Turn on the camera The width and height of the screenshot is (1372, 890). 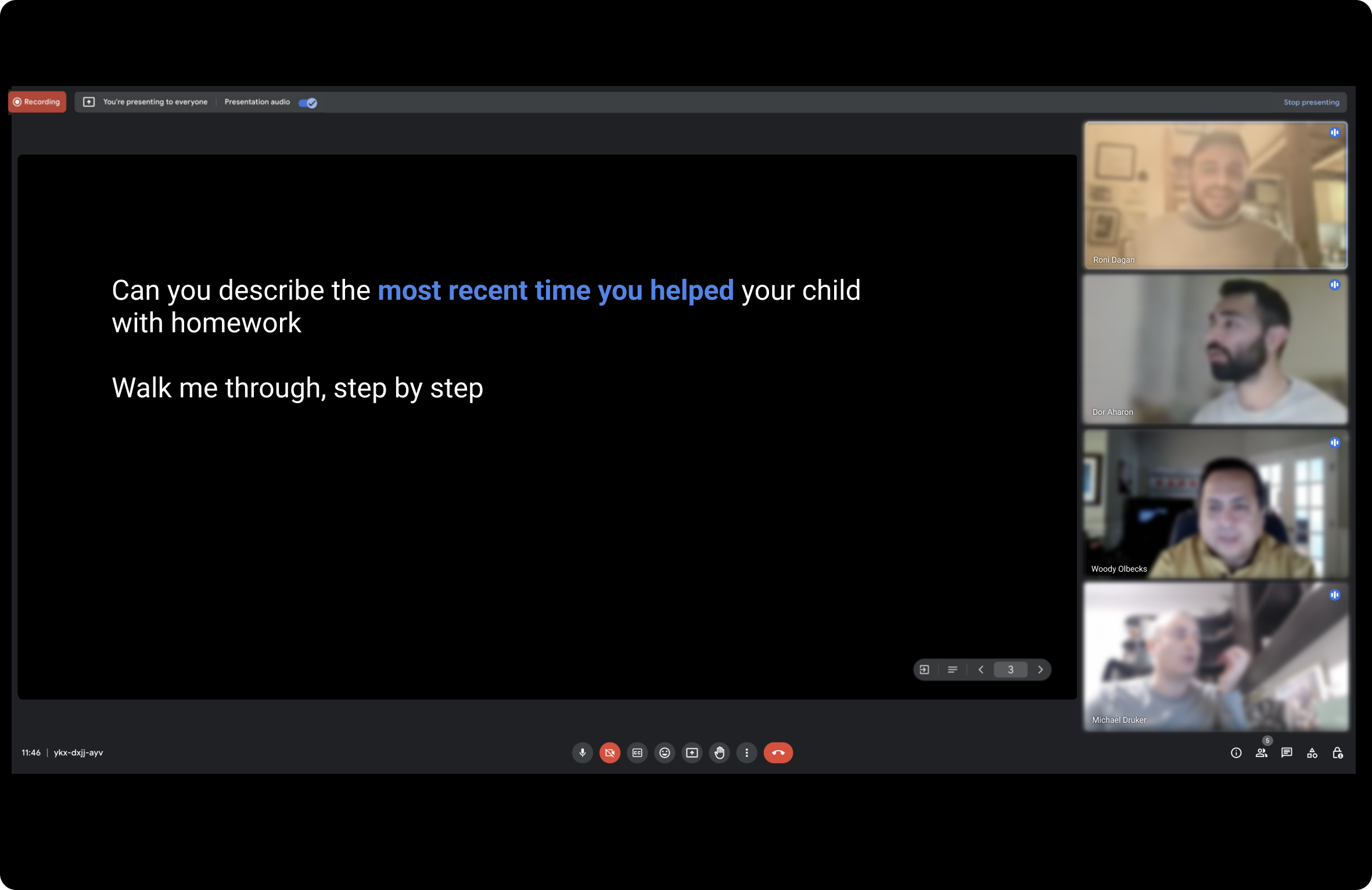(x=609, y=753)
